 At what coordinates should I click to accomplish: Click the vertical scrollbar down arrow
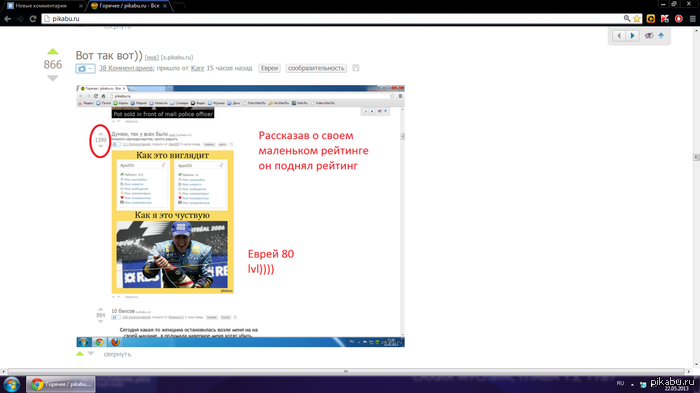click(696, 365)
